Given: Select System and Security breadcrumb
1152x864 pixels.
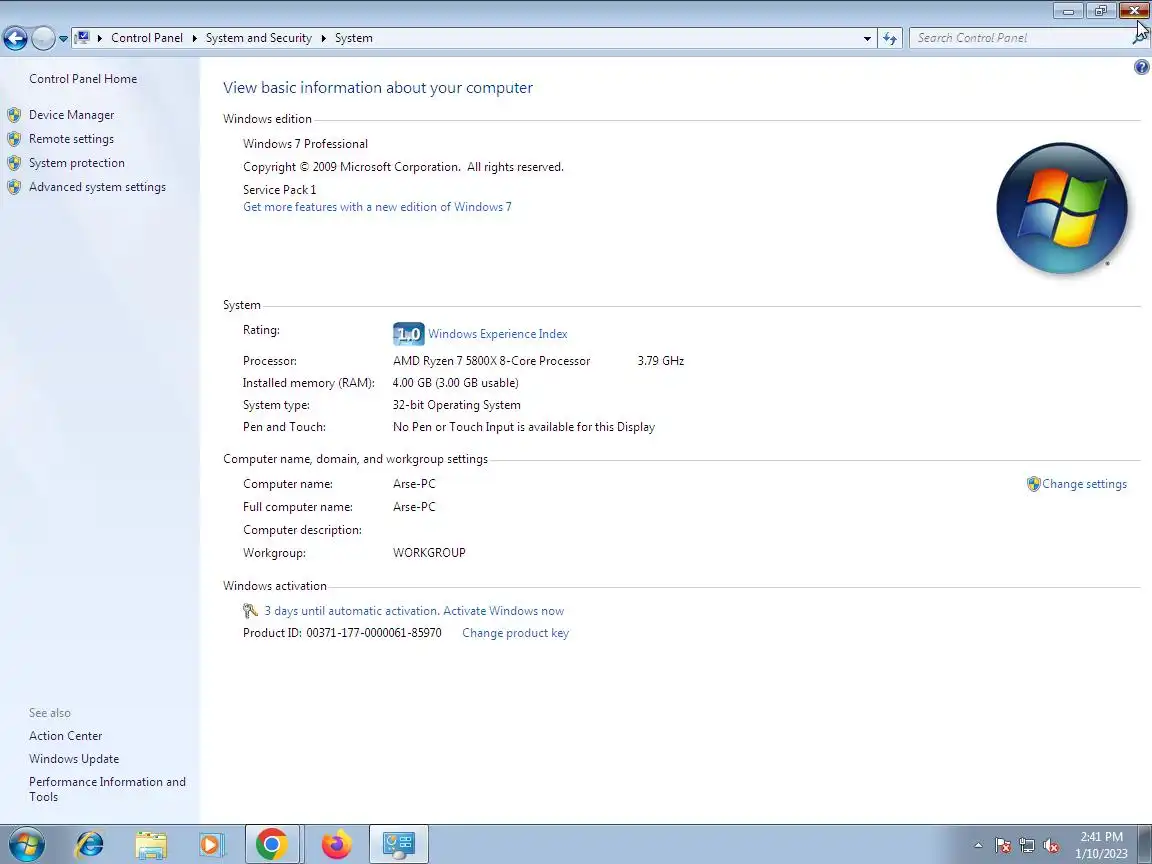Looking at the screenshot, I should (x=259, y=38).
